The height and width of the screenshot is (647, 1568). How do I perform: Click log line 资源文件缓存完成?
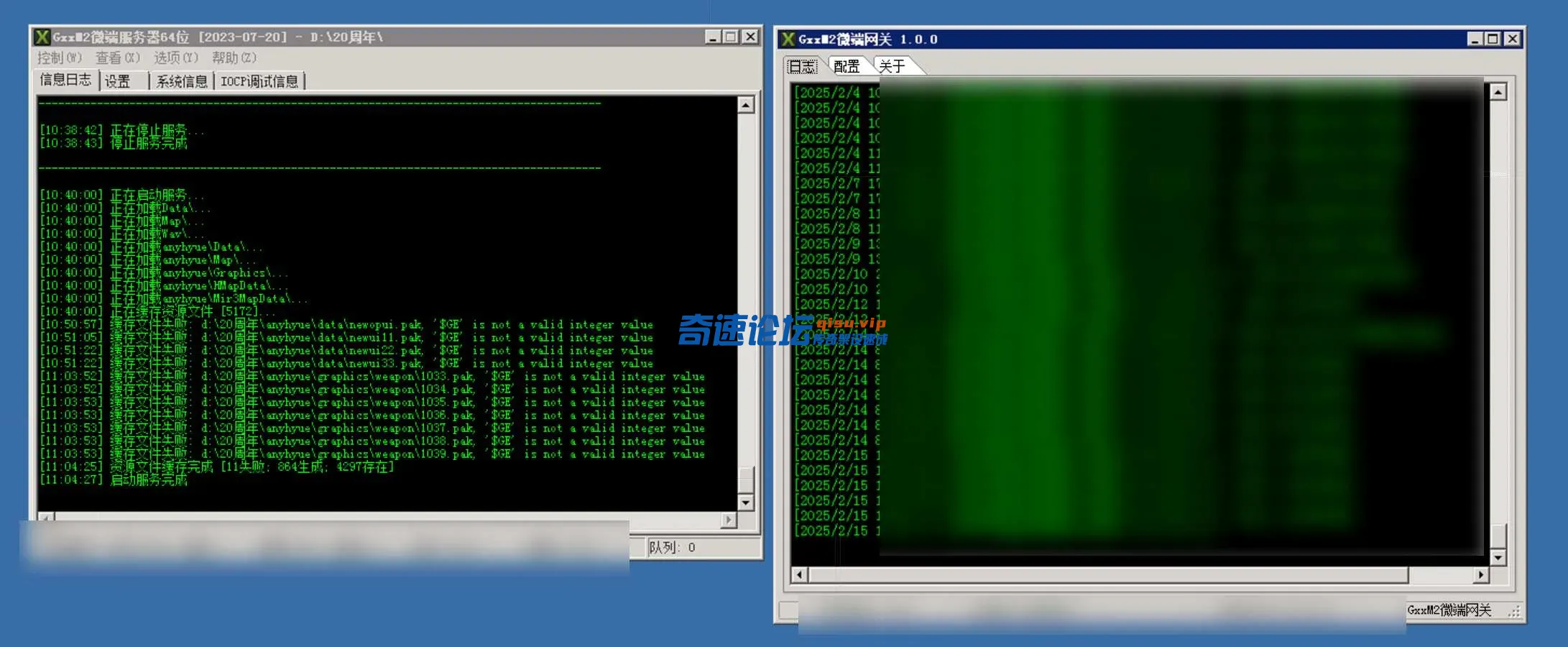tap(217, 467)
